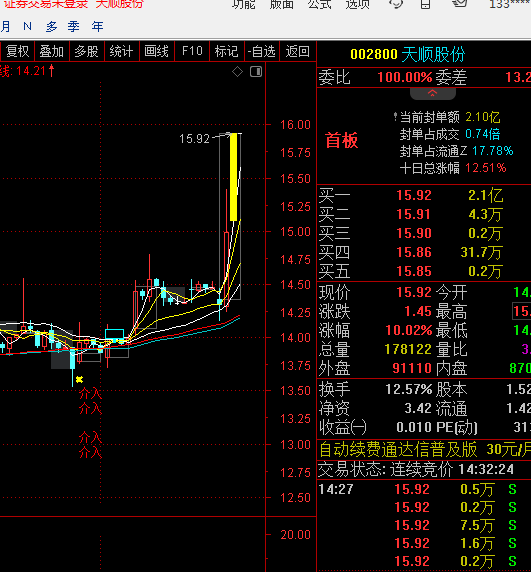Click the 首板 label
531x572 pixels.
click(342, 140)
